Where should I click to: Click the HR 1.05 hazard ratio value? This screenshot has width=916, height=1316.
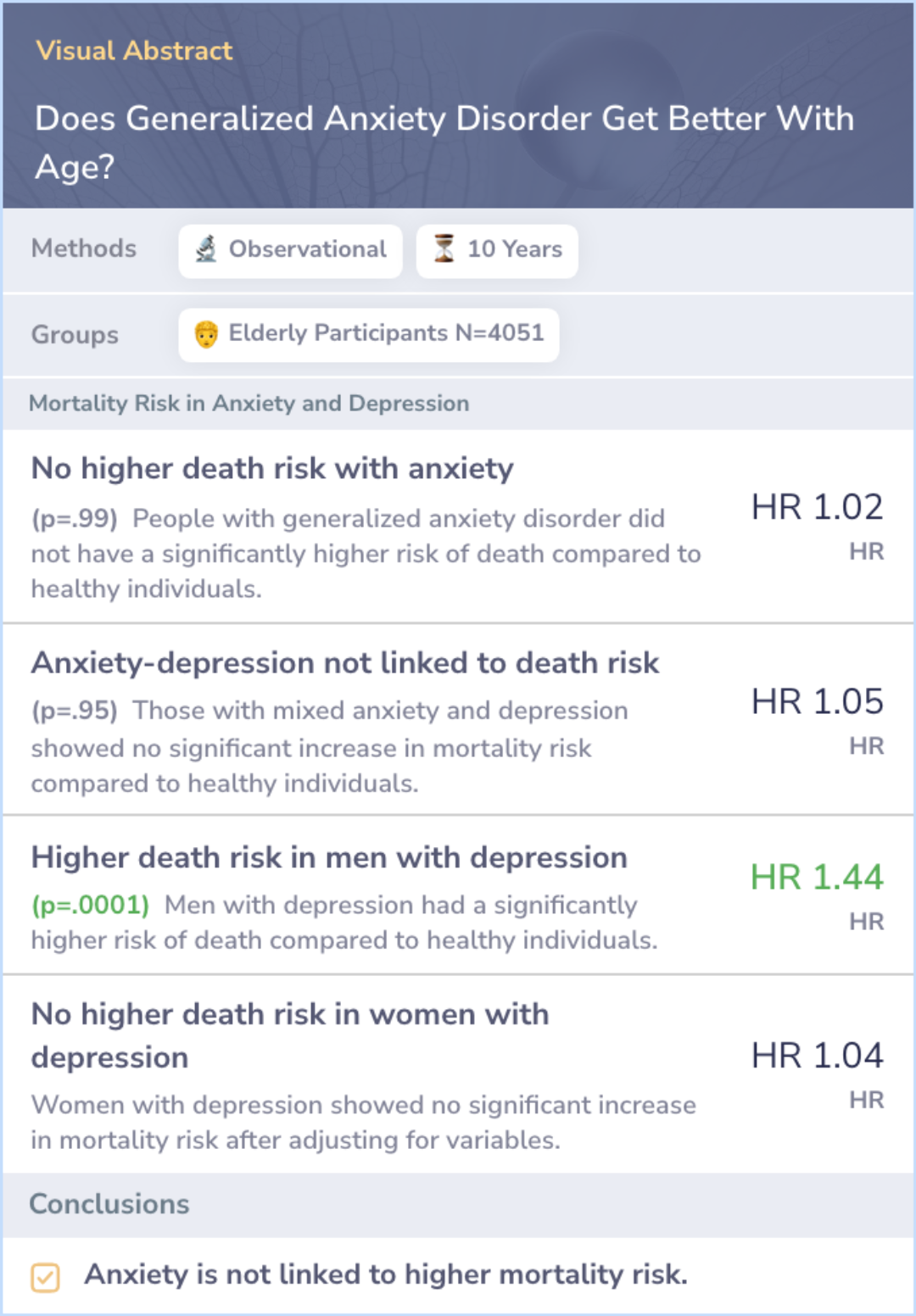pyautogui.click(x=817, y=701)
